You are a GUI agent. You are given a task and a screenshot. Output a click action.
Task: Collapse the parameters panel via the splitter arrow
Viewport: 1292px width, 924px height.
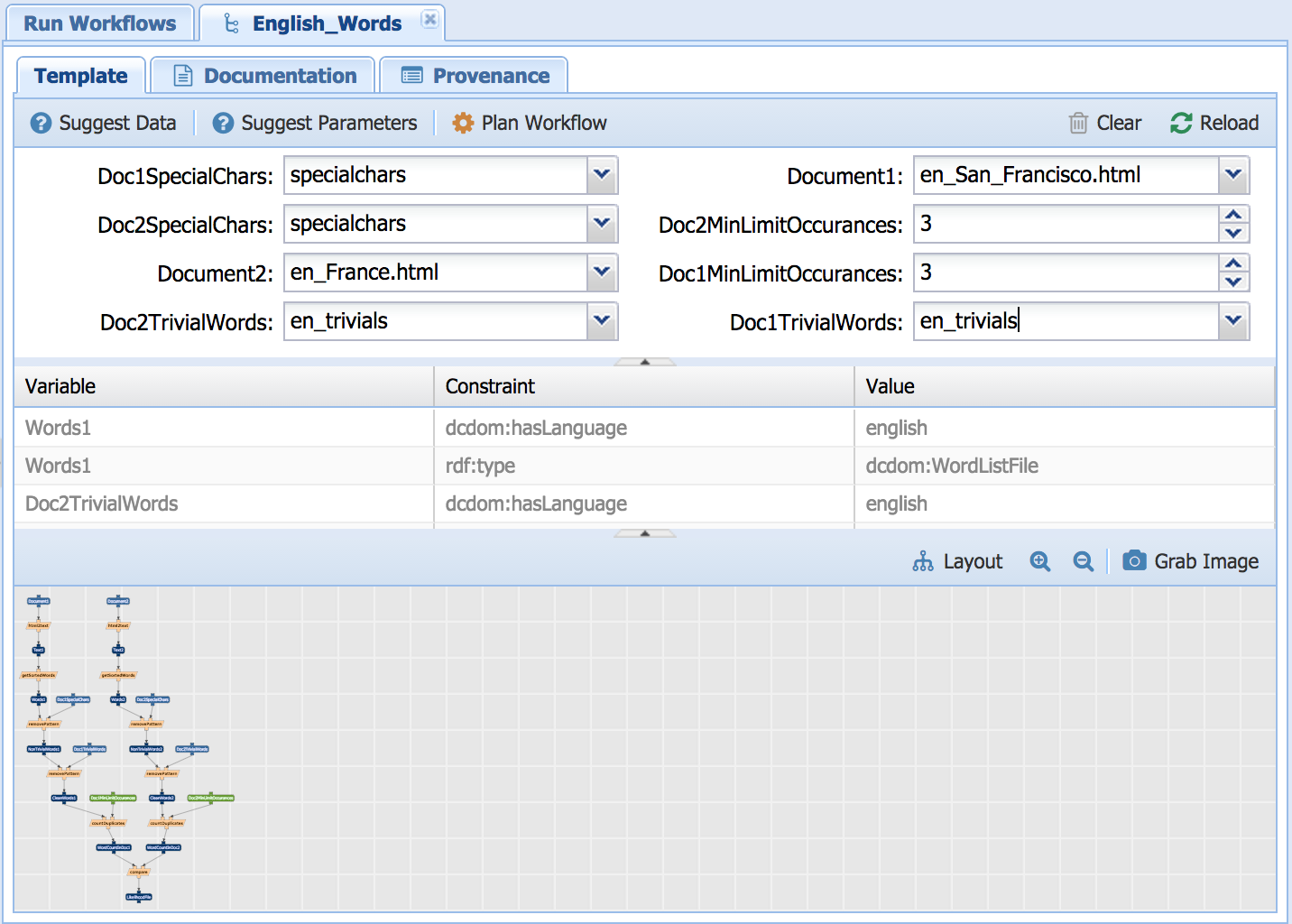(x=645, y=362)
